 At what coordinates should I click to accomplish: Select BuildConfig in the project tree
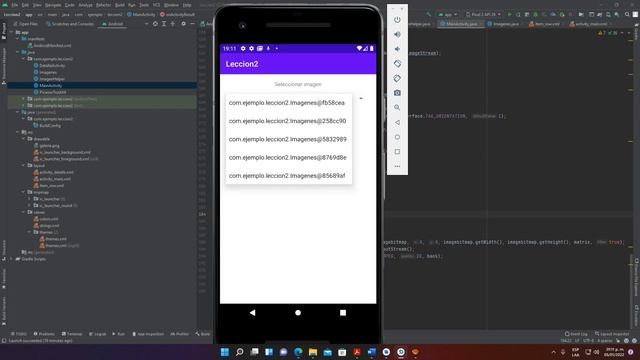pyautogui.click(x=50, y=126)
